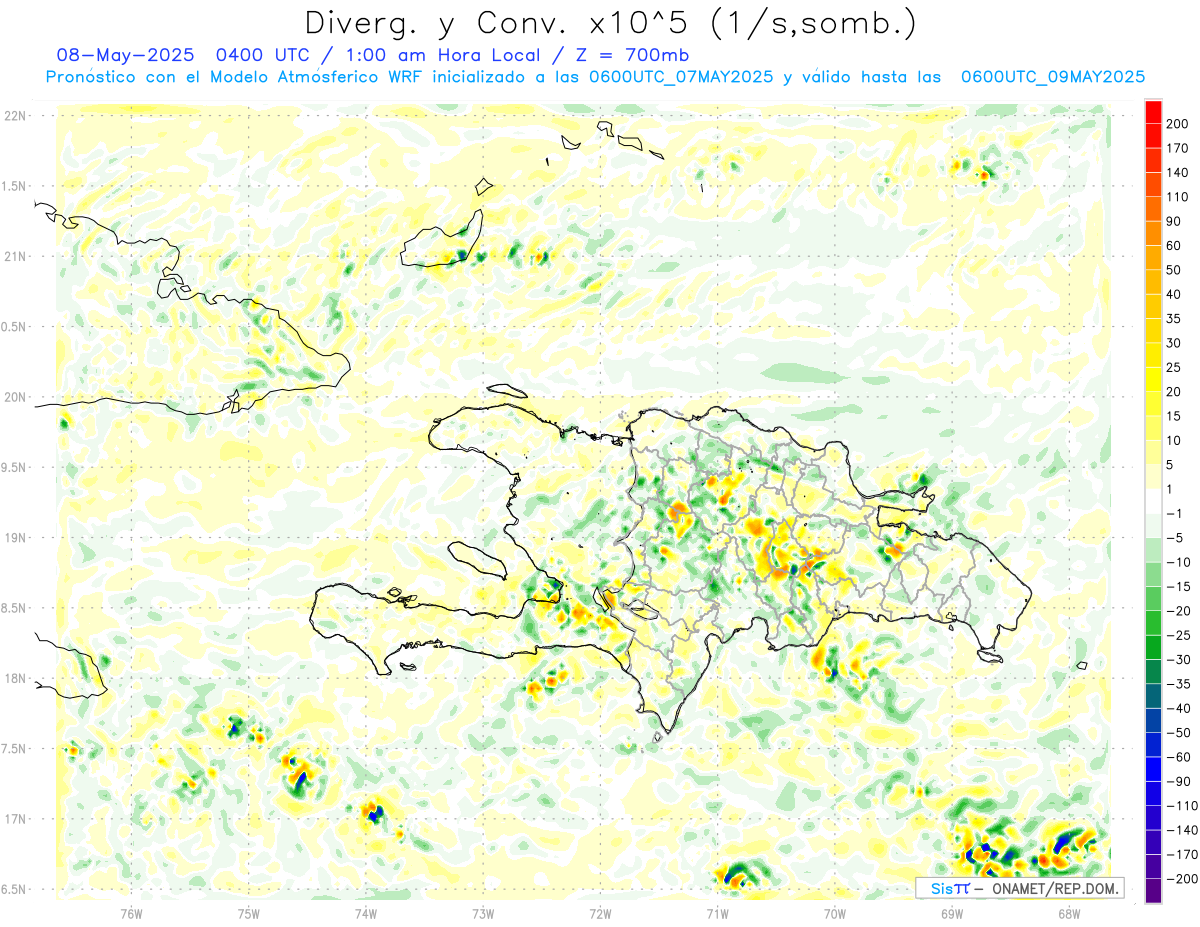1200x927 pixels.
Task: Select the '21N' latitude label
Action: coord(14,257)
